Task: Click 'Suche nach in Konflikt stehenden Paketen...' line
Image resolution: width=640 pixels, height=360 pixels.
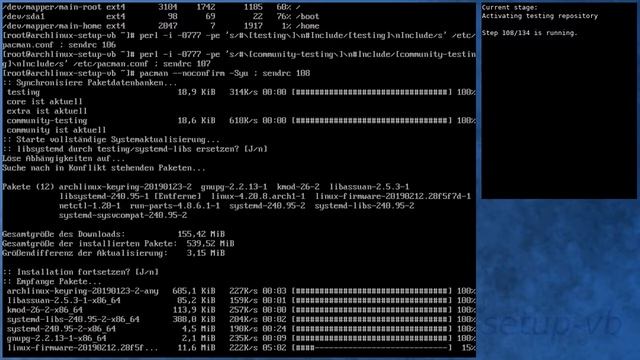Action: pyautogui.click(x=104, y=168)
